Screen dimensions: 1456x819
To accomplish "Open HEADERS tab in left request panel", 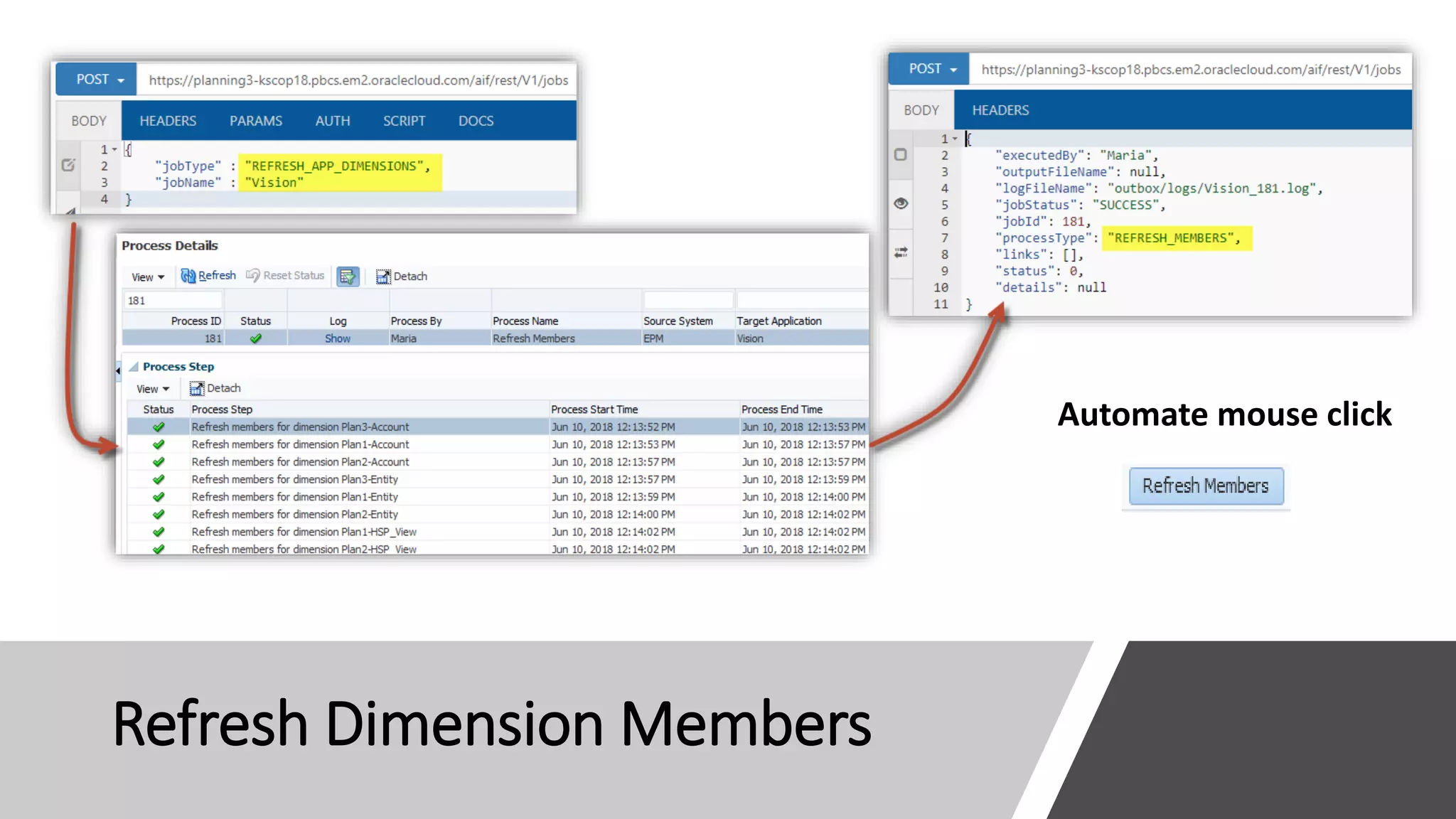I will (x=168, y=121).
